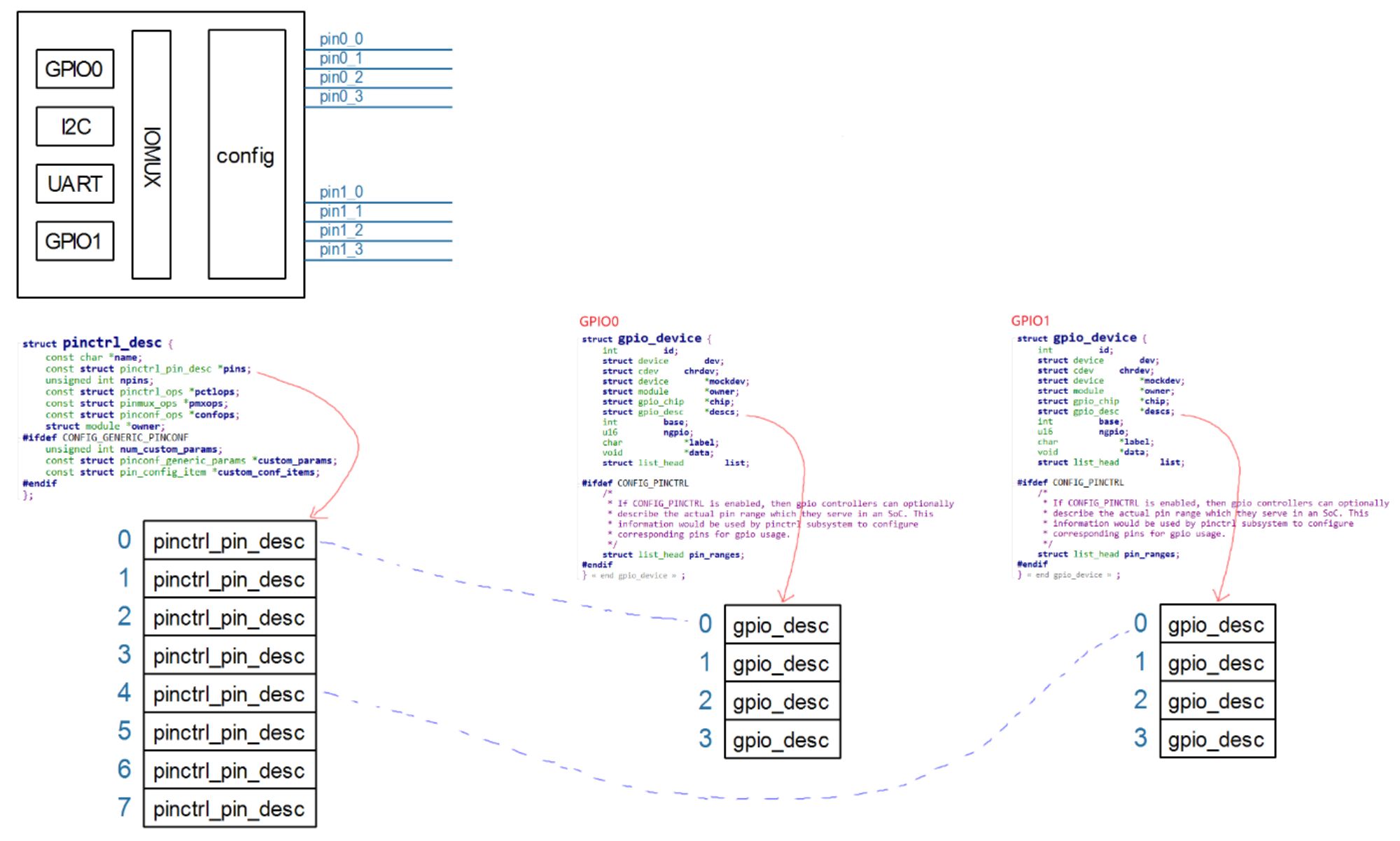The image size is (1400, 841).
Task: Click the '*pins;' member line in pinctrl_desc
Action: click(x=148, y=369)
